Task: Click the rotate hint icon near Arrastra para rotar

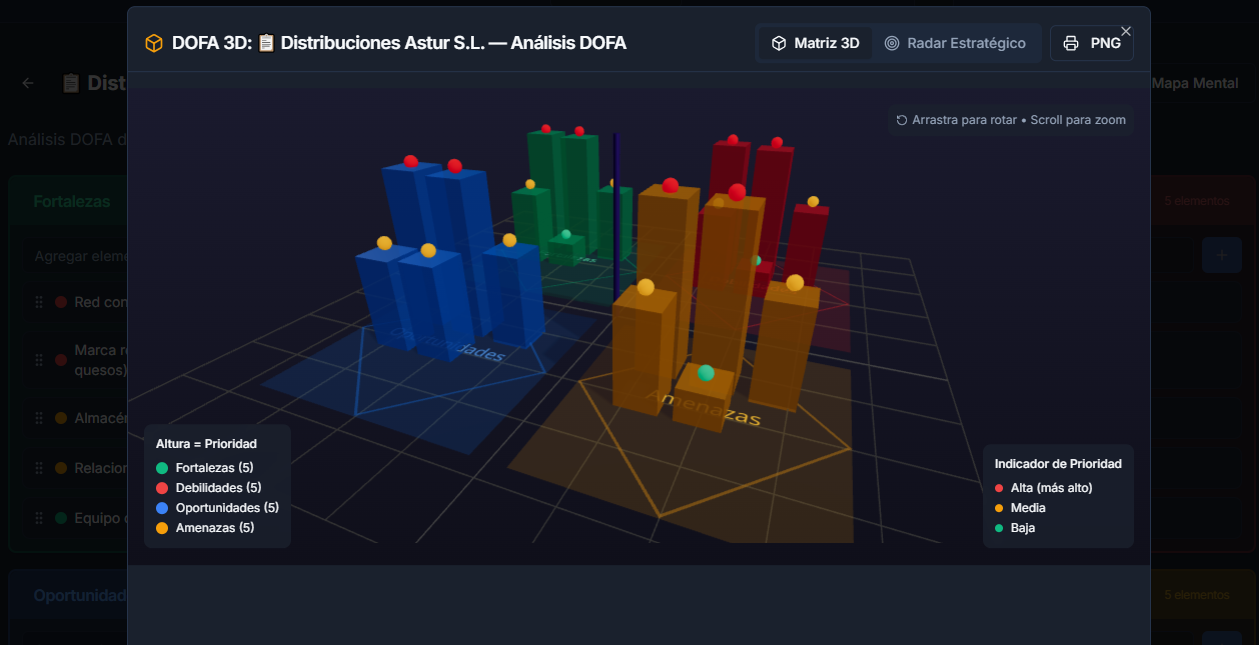Action: click(902, 120)
